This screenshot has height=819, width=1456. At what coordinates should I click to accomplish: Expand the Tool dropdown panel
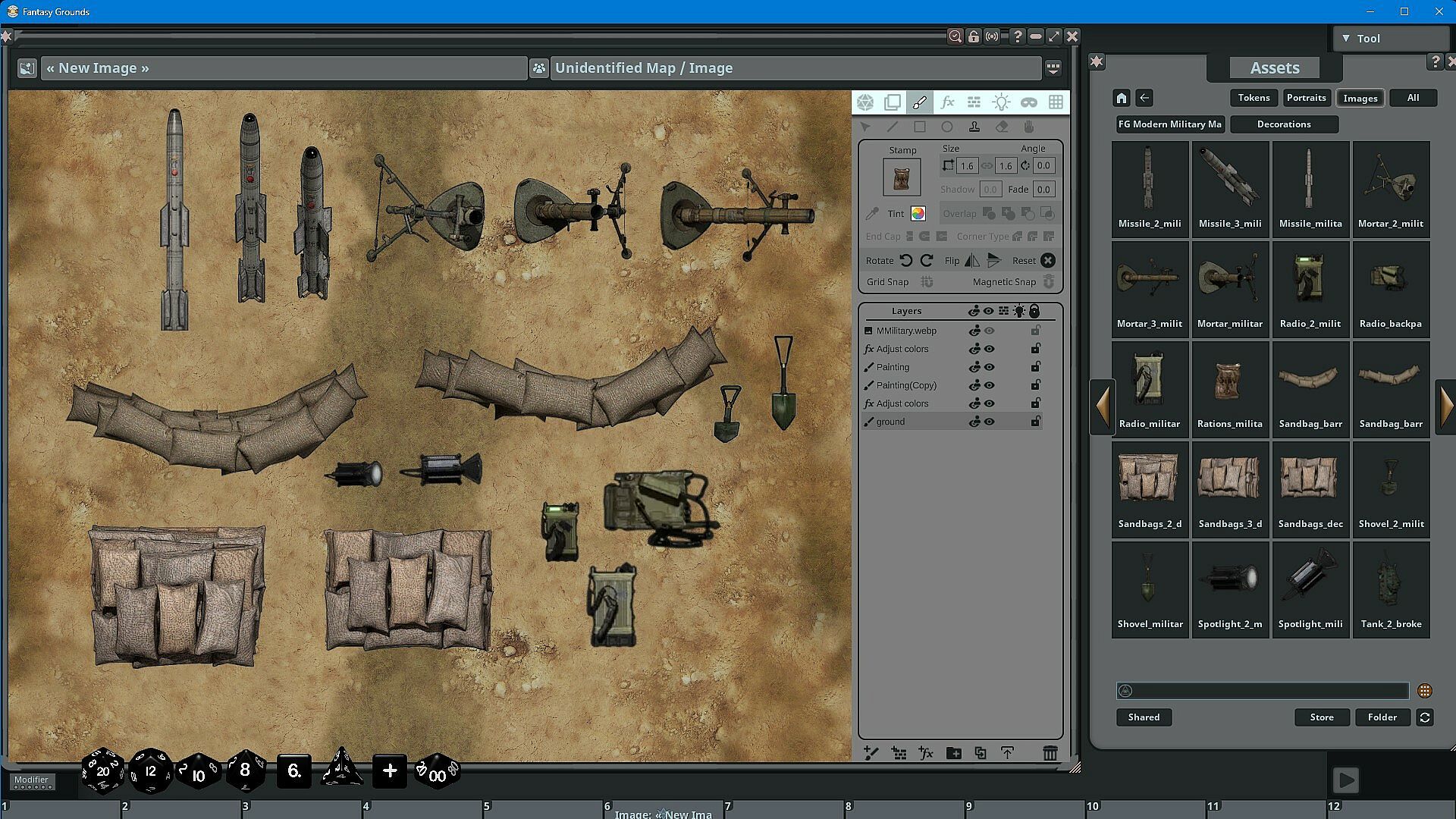1346,39
